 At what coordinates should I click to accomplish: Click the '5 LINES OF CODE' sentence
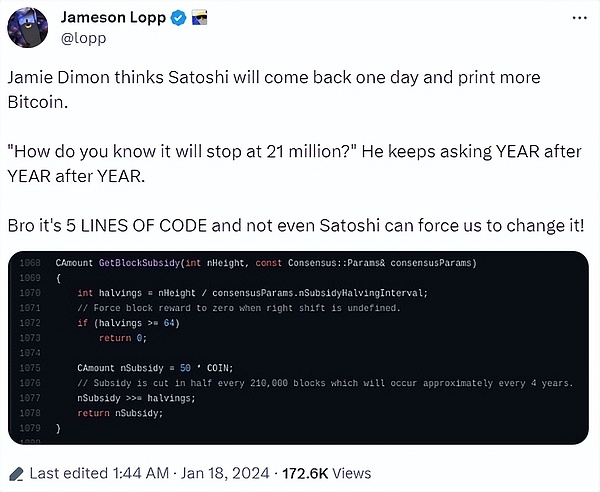[296, 226]
